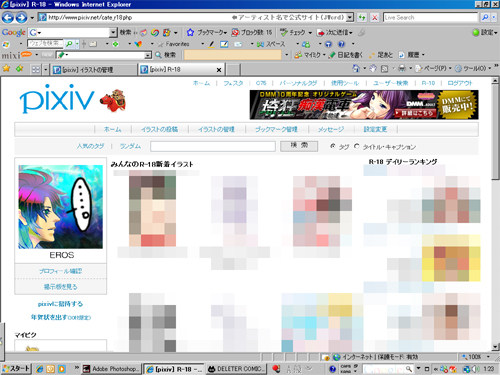Image resolution: width=500 pixels, height=375 pixels.
Task: Switch to DELETER COMIC in the taskbar
Action: coord(236,369)
